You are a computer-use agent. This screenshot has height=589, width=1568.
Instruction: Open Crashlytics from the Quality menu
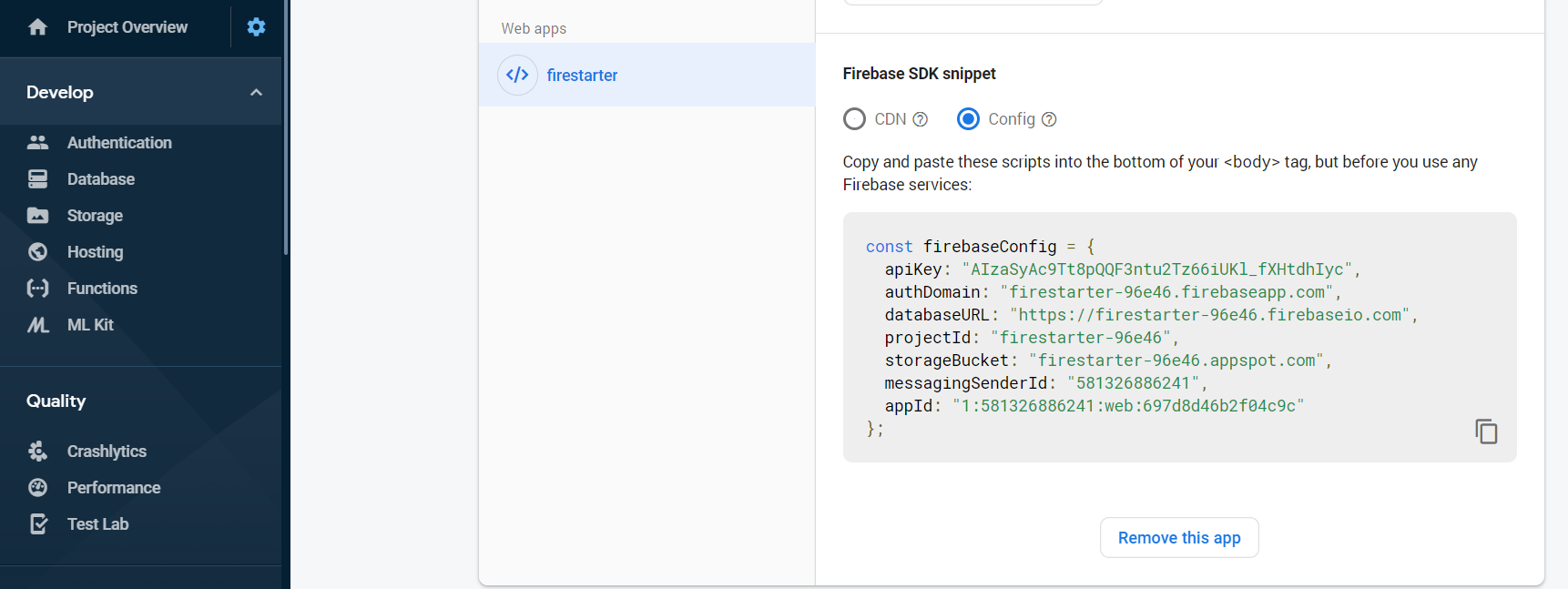pos(107,452)
